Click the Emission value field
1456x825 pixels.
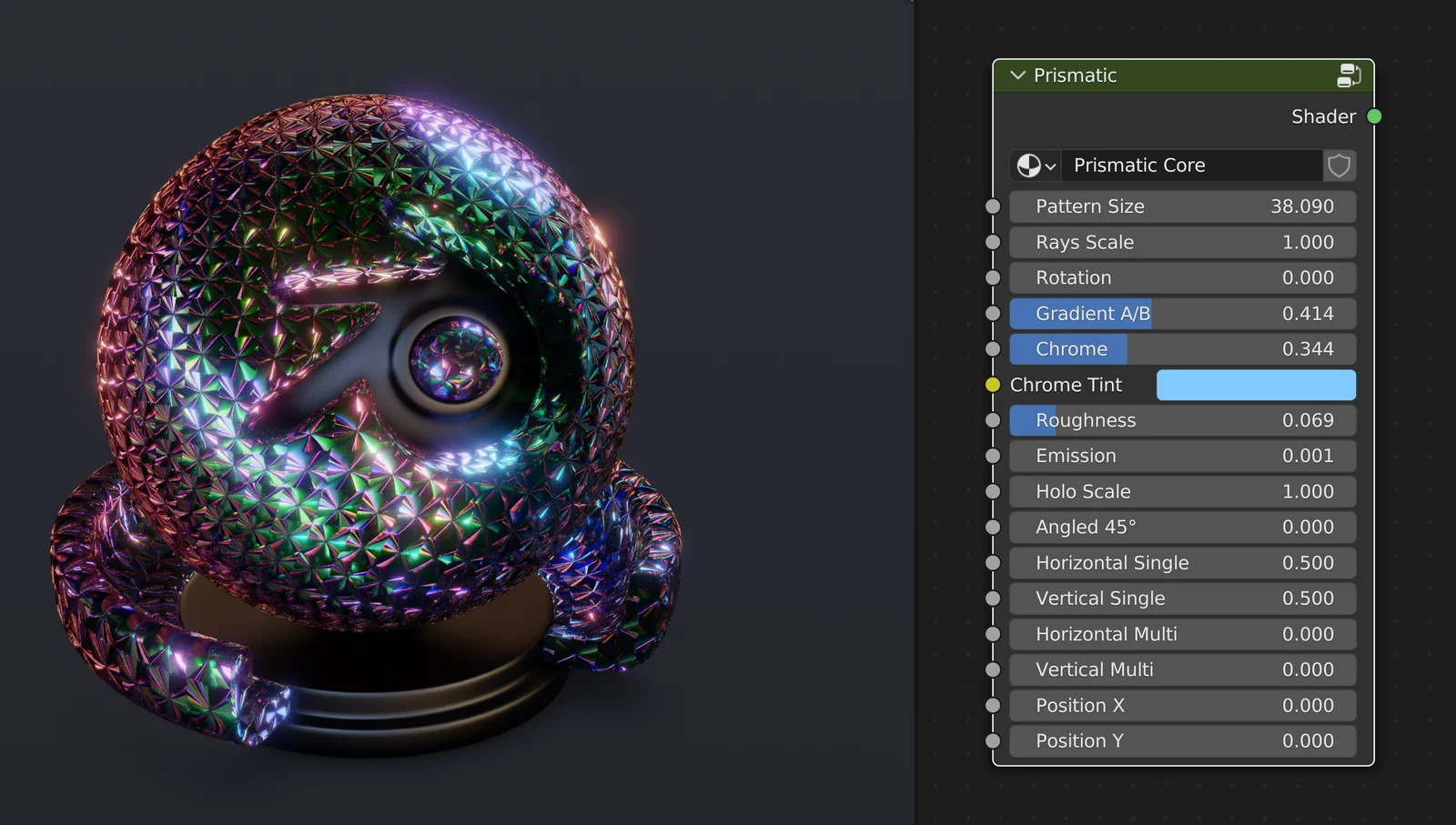1183,456
